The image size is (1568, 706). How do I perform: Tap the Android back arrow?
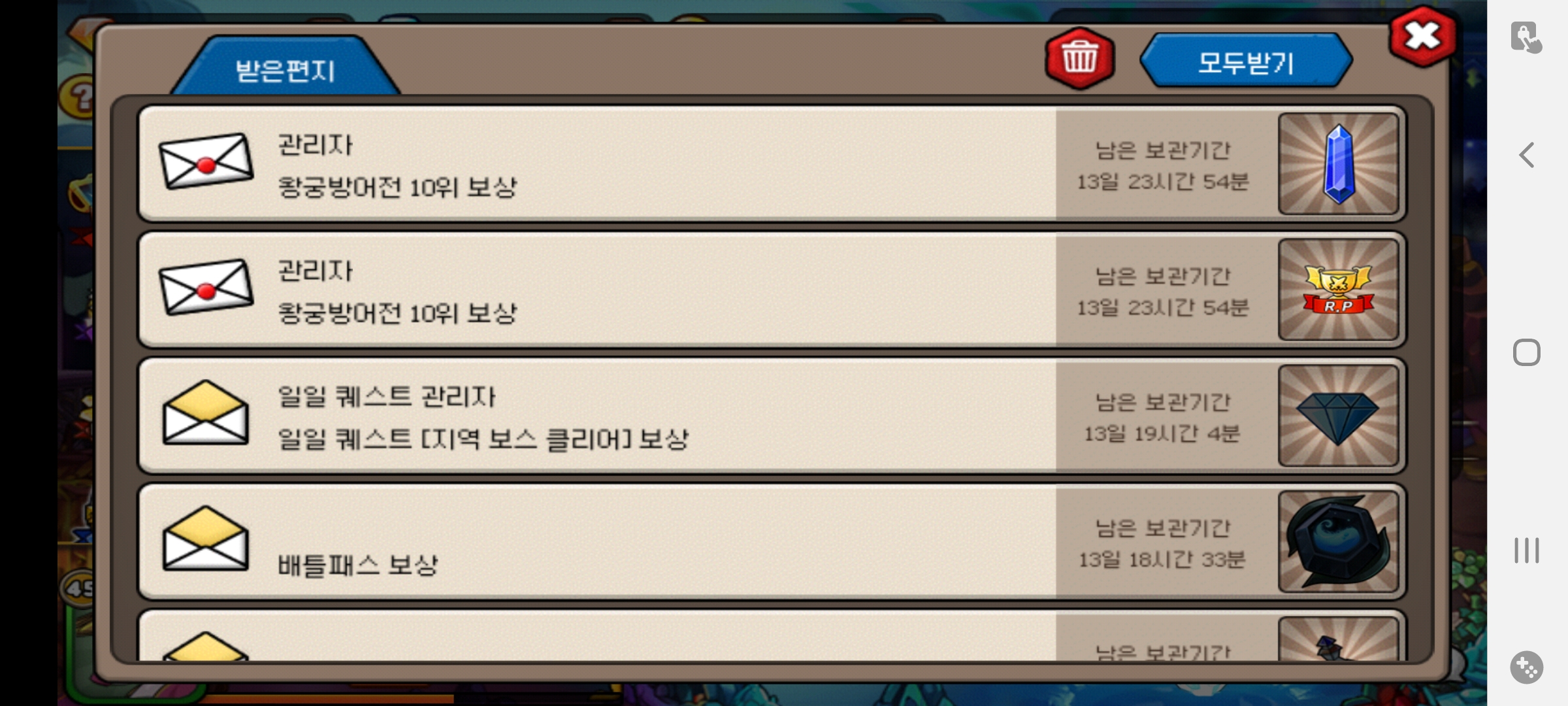tap(1526, 155)
